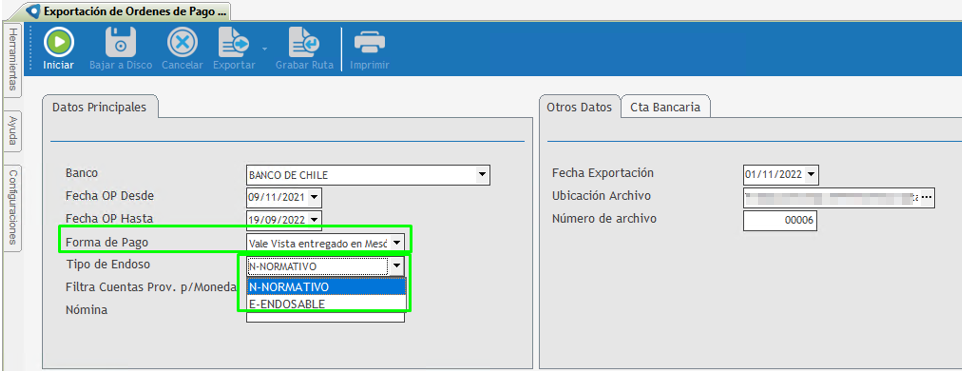Click the Bajar a Disco floppy icon
The width and height of the screenshot is (962, 371).
(x=121, y=43)
